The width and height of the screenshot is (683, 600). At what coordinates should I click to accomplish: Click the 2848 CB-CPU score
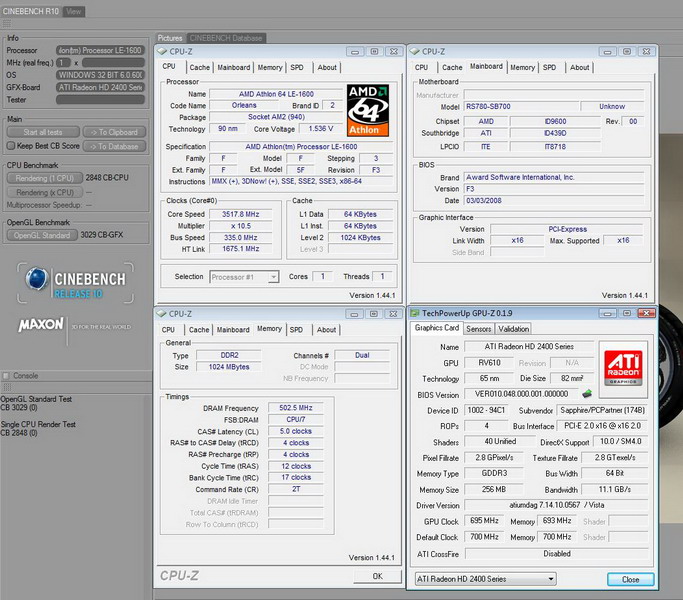point(107,178)
